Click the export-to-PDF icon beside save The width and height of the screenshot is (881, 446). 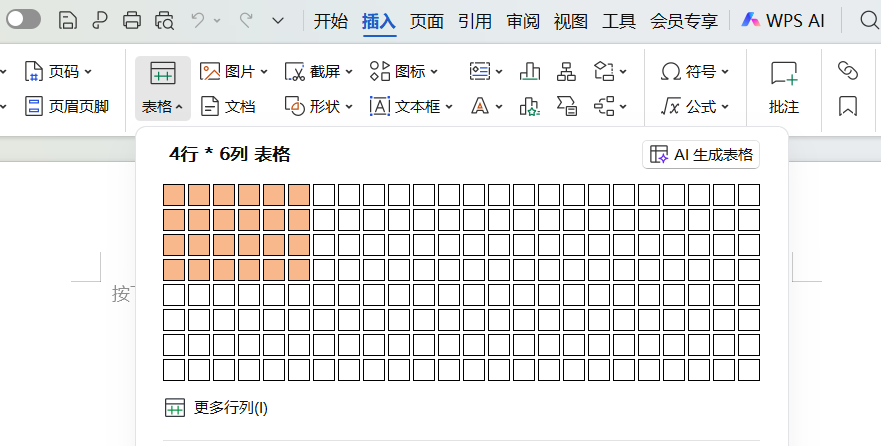(x=99, y=20)
